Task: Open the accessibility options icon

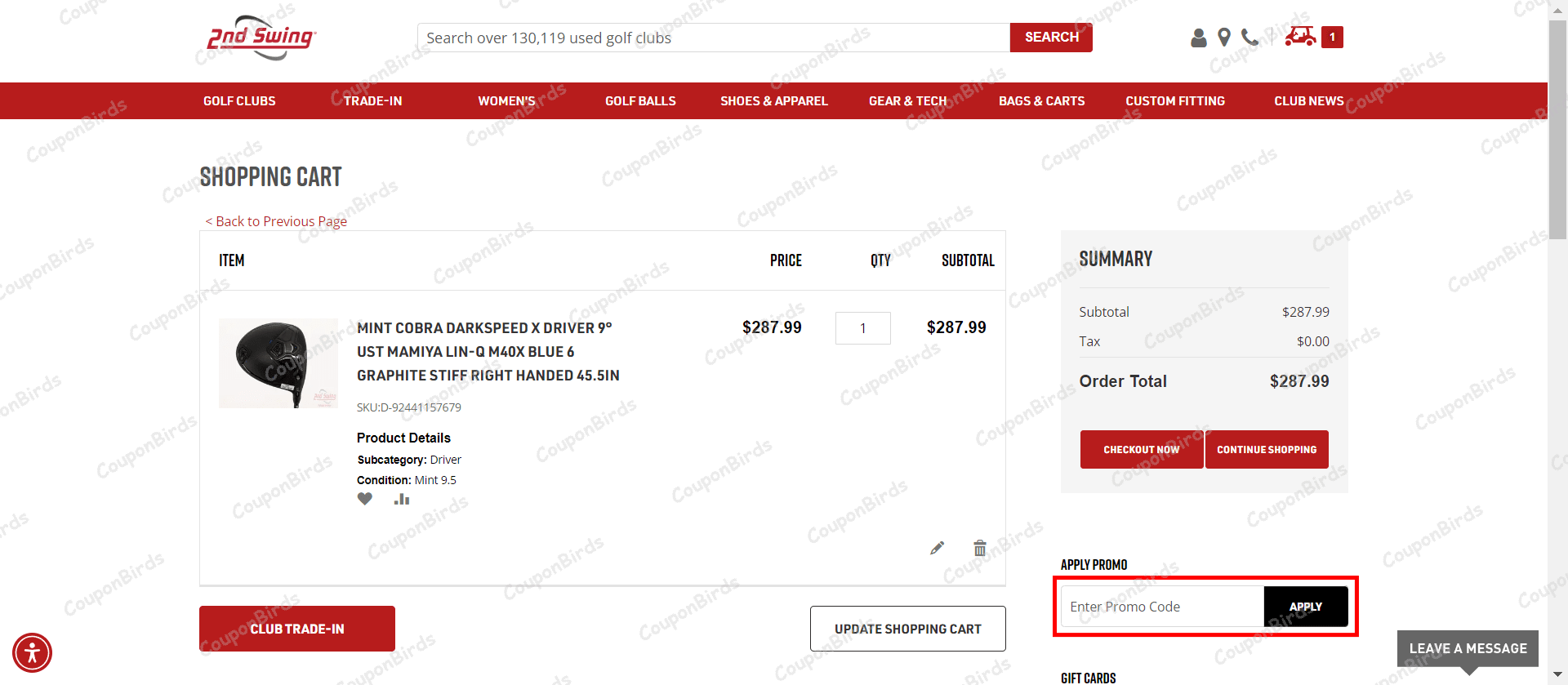Action: click(x=32, y=652)
